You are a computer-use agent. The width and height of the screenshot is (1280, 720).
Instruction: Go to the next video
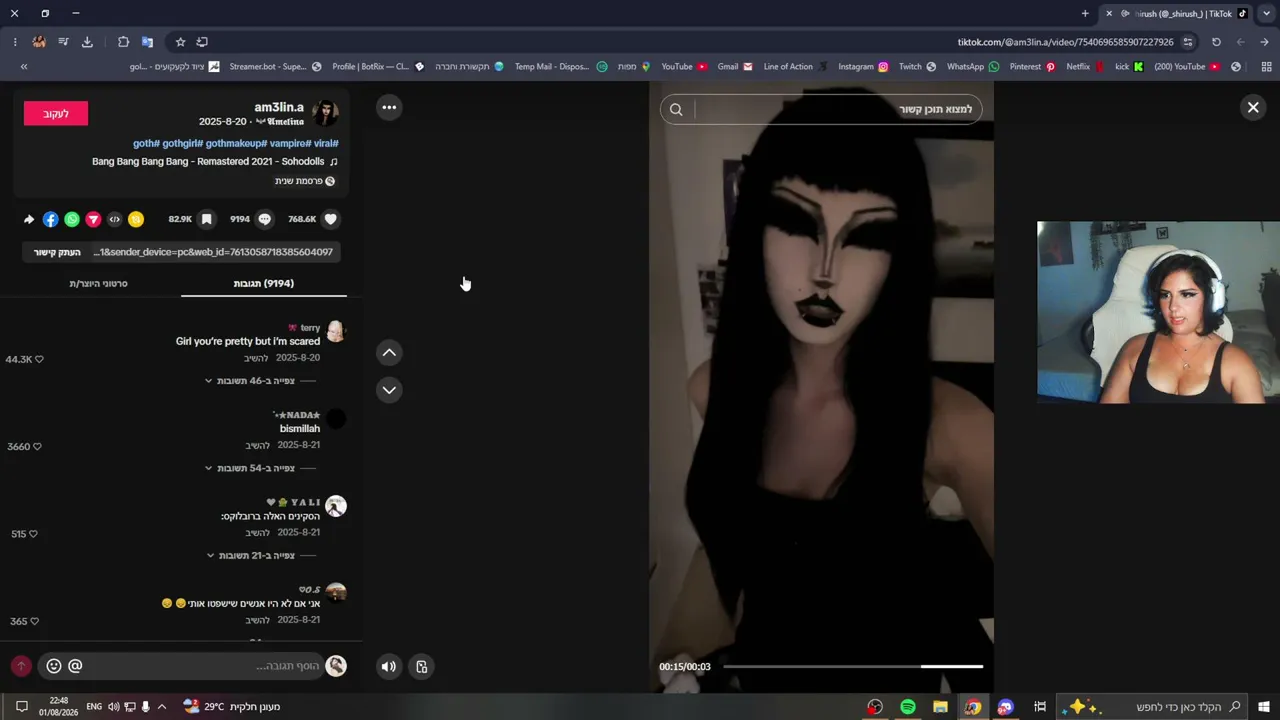pos(389,390)
